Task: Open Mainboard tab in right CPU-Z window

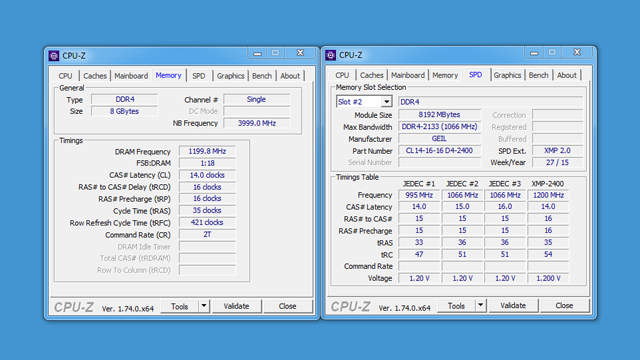Action: click(x=408, y=75)
